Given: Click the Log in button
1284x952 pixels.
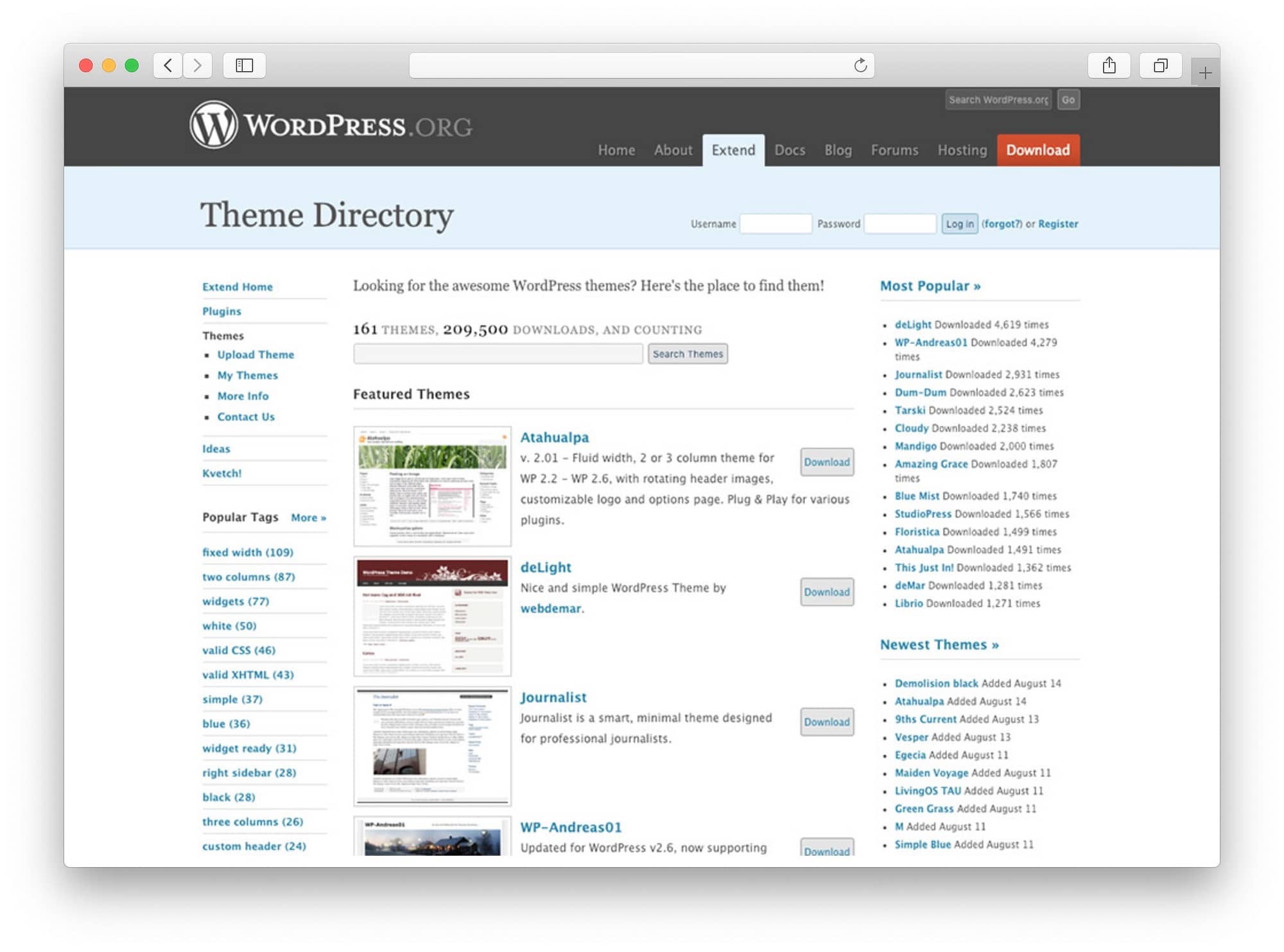Looking at the screenshot, I should click(x=960, y=224).
